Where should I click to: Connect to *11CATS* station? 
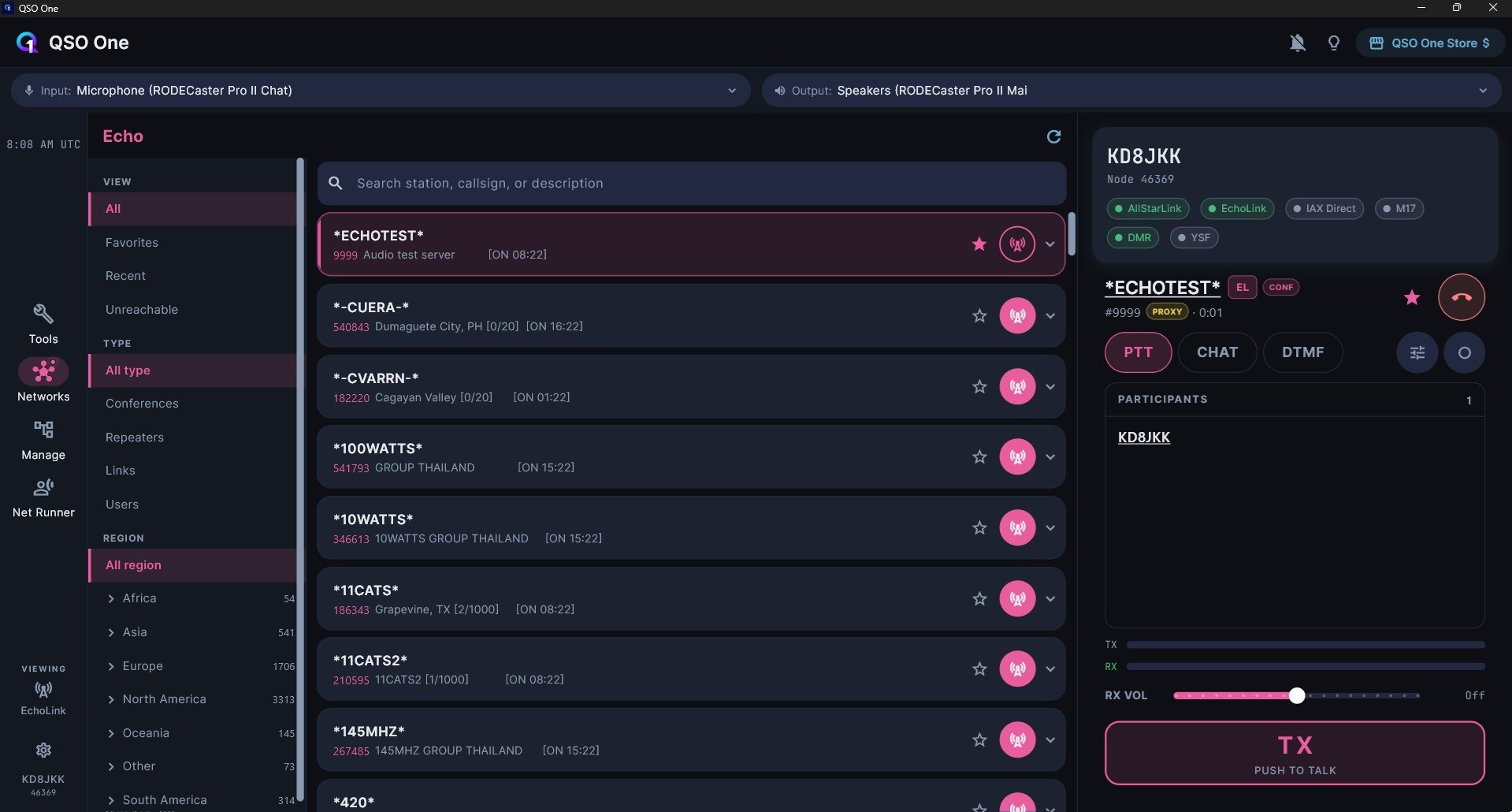(1017, 599)
